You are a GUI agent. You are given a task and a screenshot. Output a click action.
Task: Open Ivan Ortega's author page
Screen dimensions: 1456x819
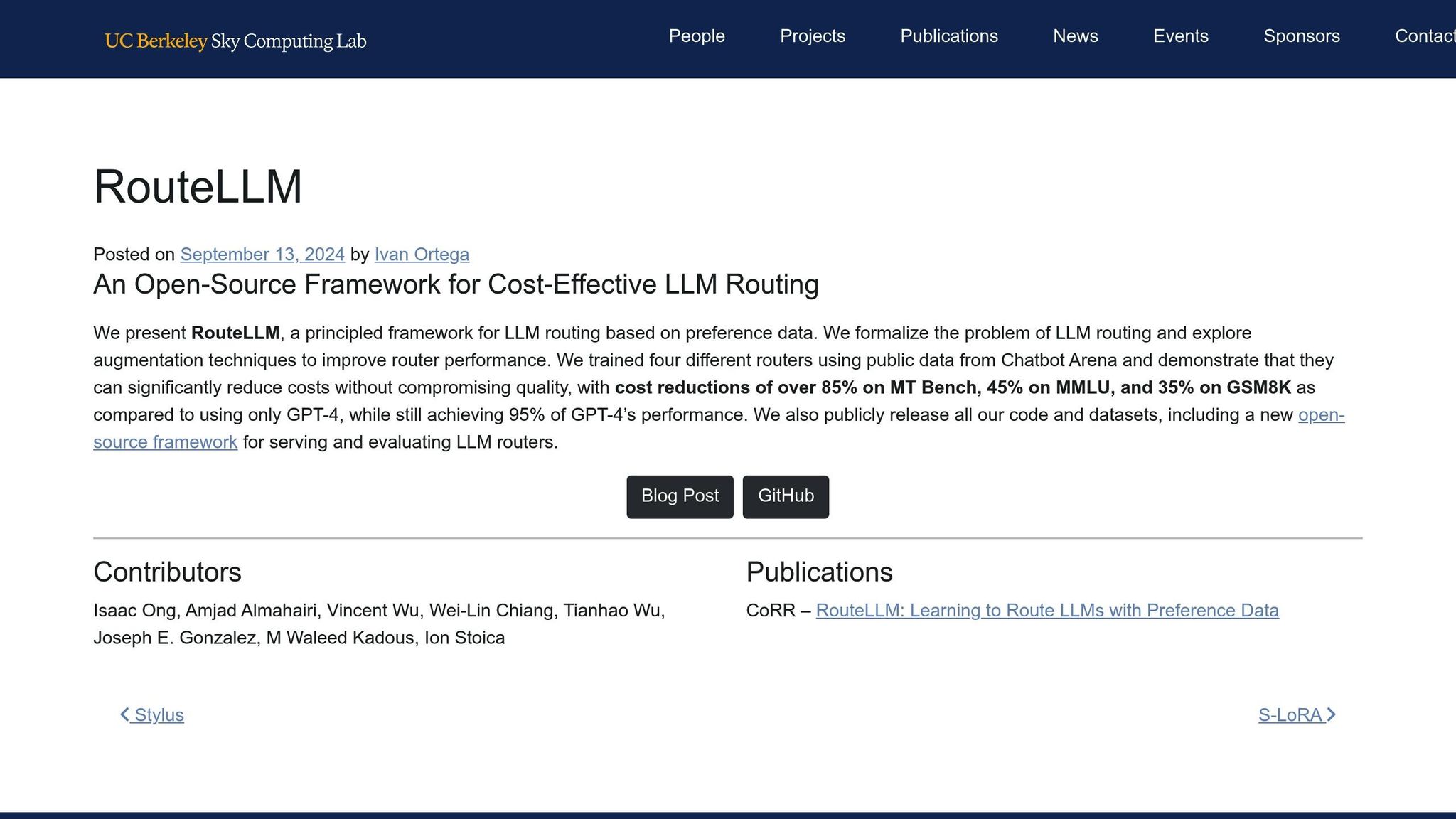point(422,254)
